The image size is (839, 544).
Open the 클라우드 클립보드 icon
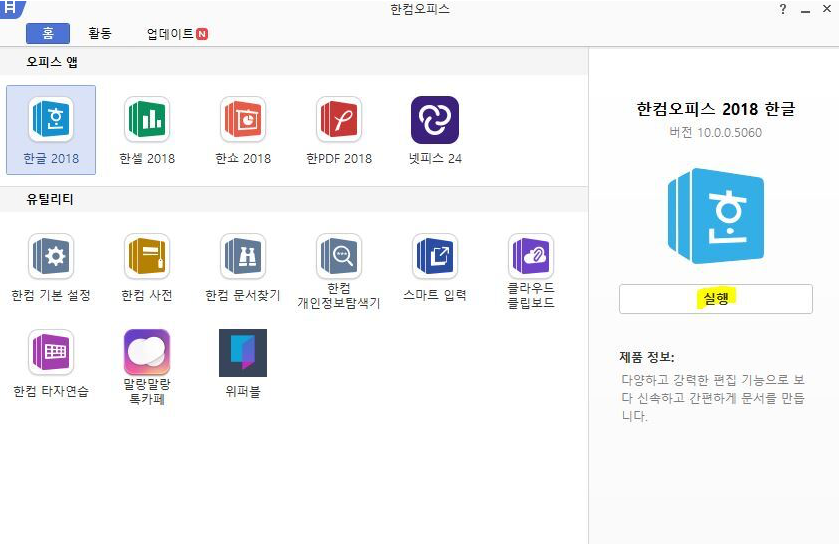[531, 256]
